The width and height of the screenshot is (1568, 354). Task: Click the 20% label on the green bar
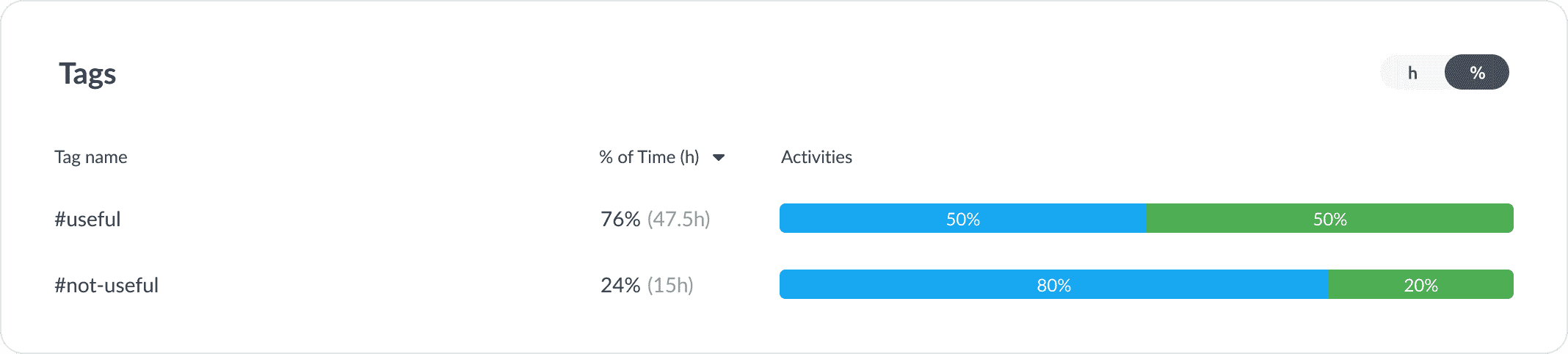coord(1420,285)
